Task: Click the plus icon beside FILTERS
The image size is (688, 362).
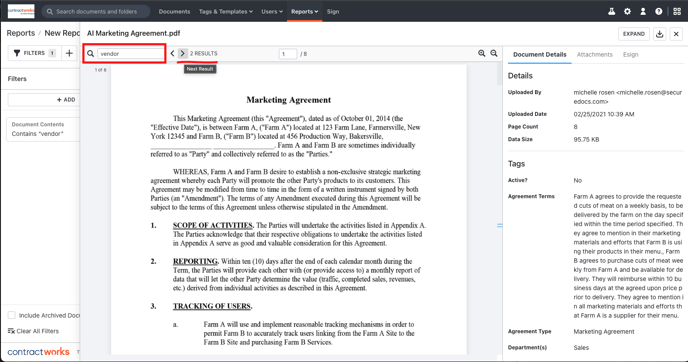Action: pos(69,53)
